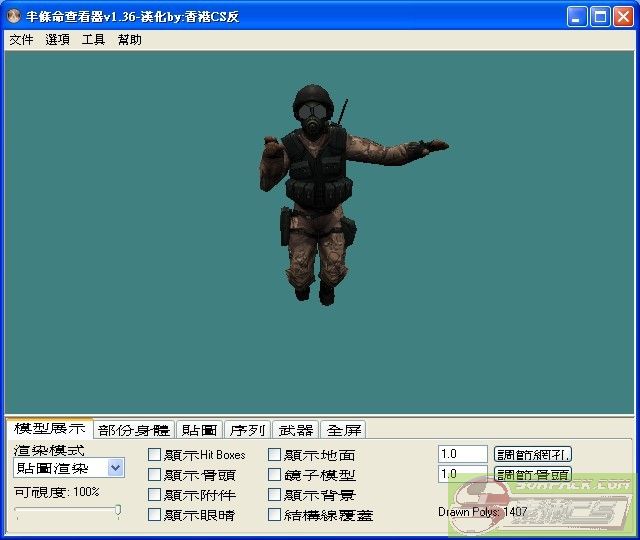Click the input field beside 調節網孔

pos(462,454)
